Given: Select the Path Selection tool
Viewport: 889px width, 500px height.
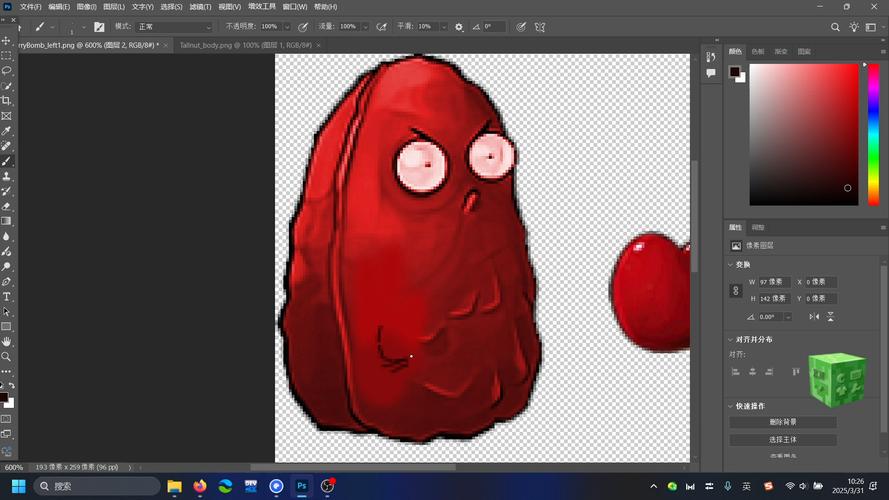Looking at the screenshot, I should [6, 312].
